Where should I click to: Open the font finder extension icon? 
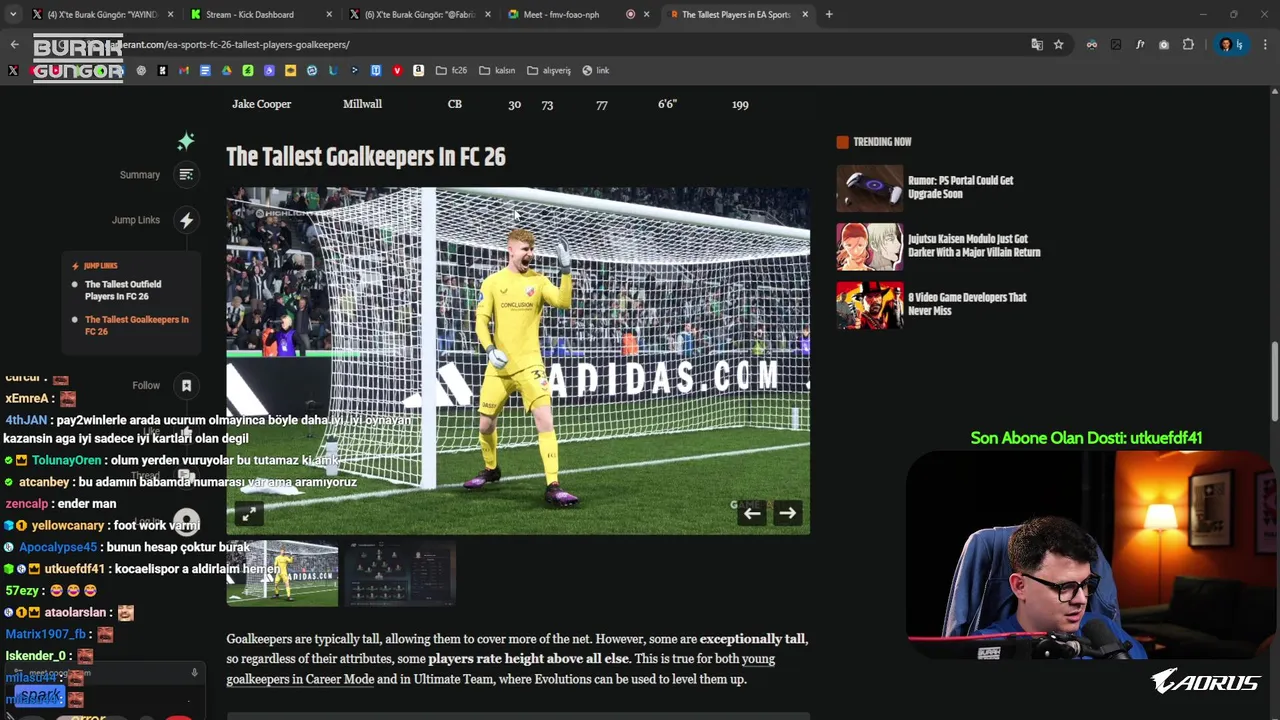[x=1140, y=44]
